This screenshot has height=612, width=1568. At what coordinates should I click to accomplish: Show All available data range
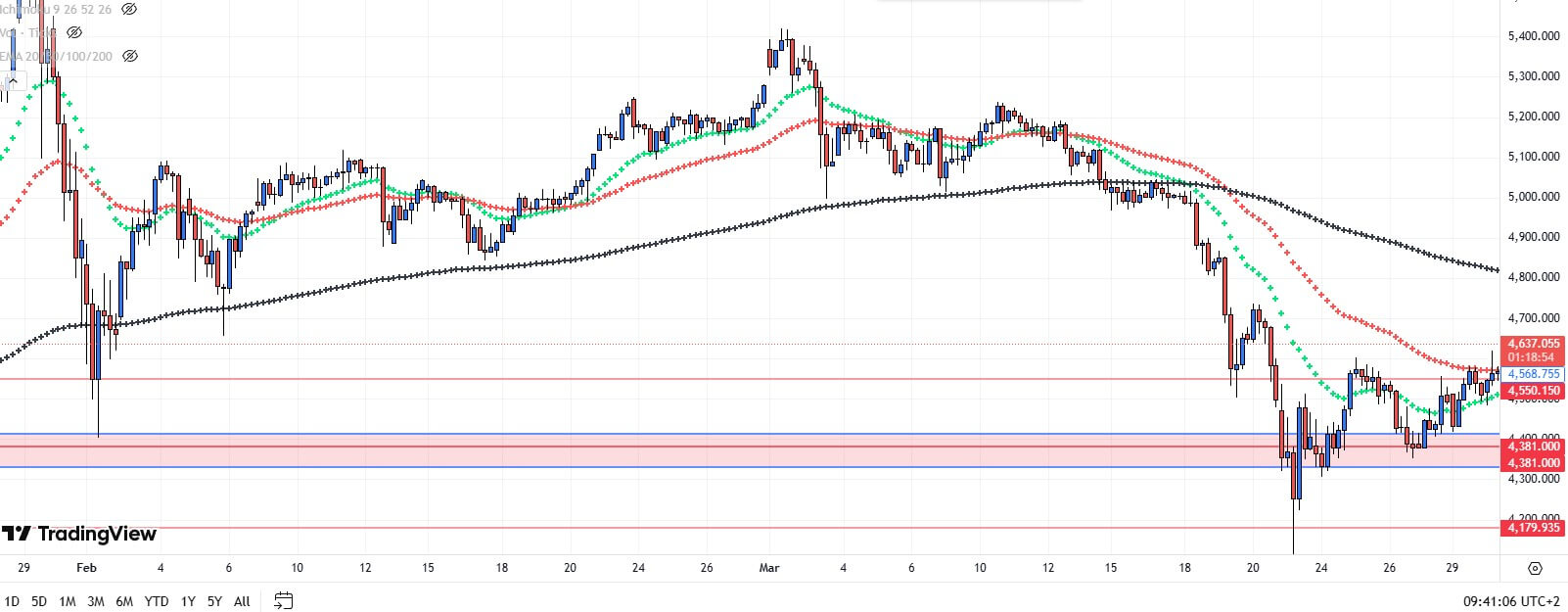coord(242,601)
